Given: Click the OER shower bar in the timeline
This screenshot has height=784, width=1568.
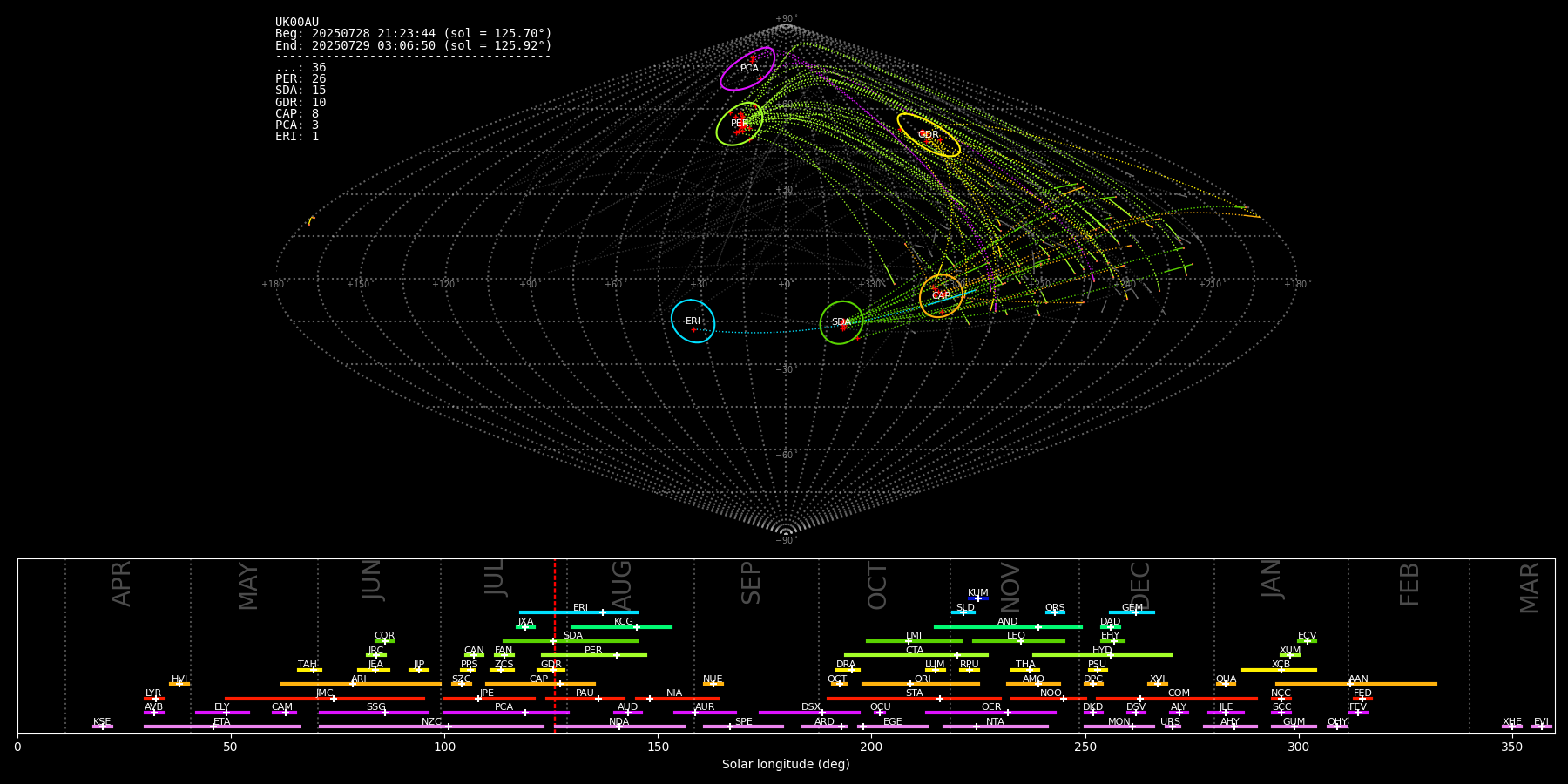Looking at the screenshot, I should (x=990, y=713).
